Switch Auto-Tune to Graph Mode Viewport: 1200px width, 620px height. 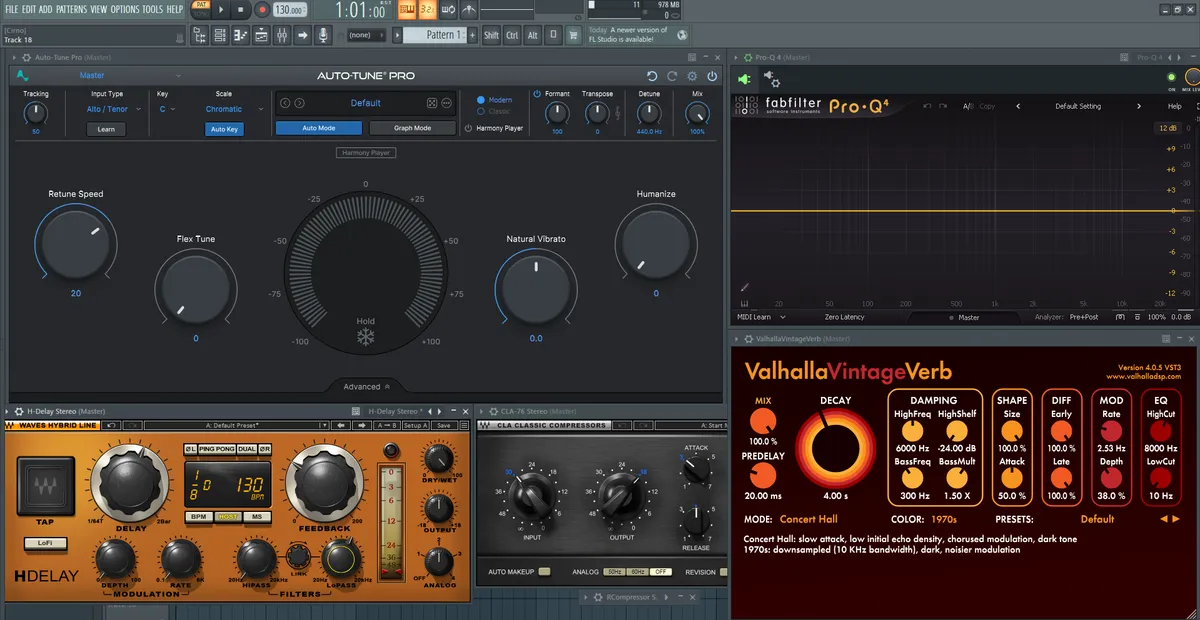point(413,128)
